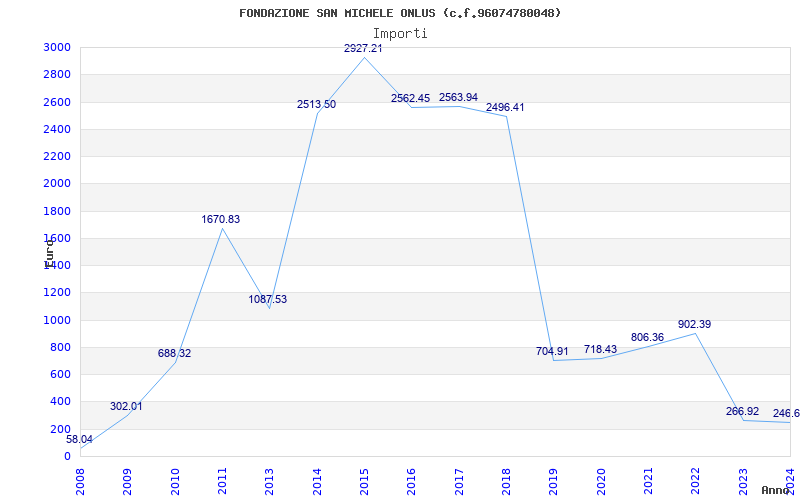Click the data label 2496.41

click(505, 108)
